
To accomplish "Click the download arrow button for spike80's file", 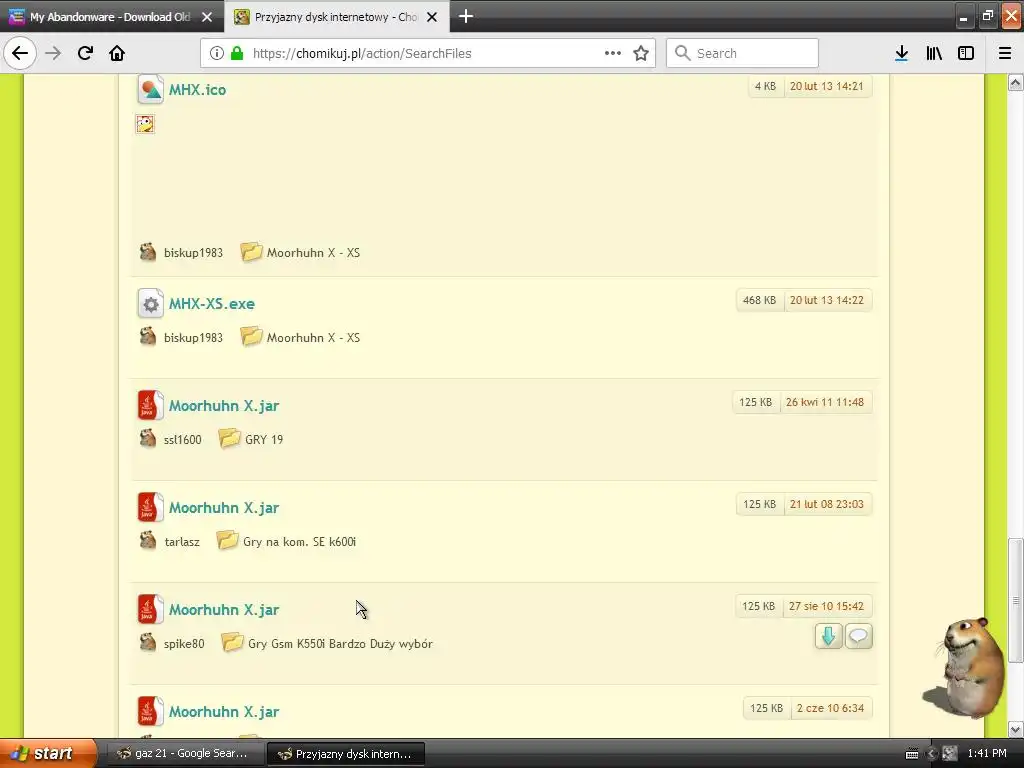I will point(829,636).
